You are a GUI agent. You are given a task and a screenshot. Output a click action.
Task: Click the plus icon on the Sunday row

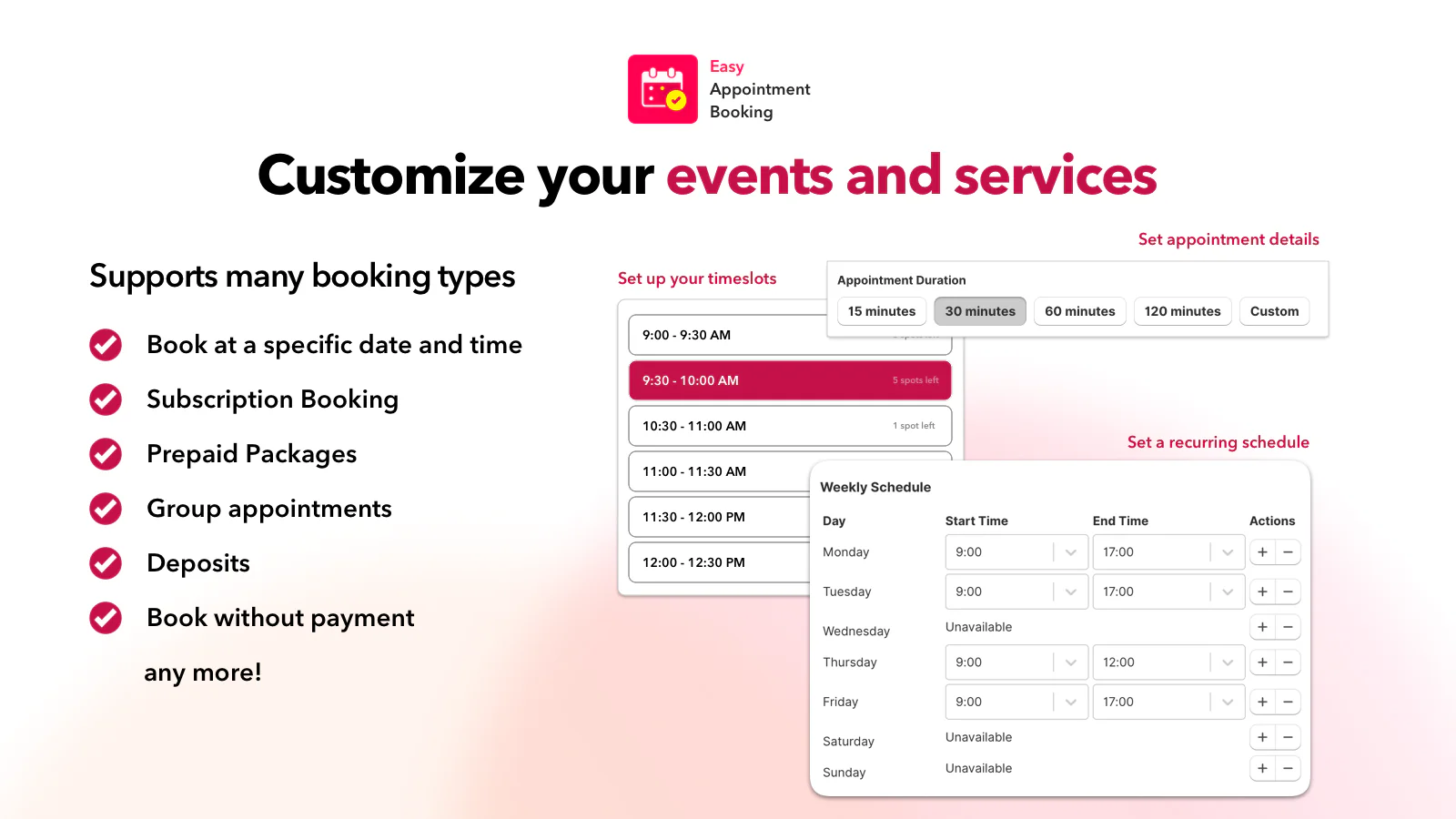(1262, 768)
